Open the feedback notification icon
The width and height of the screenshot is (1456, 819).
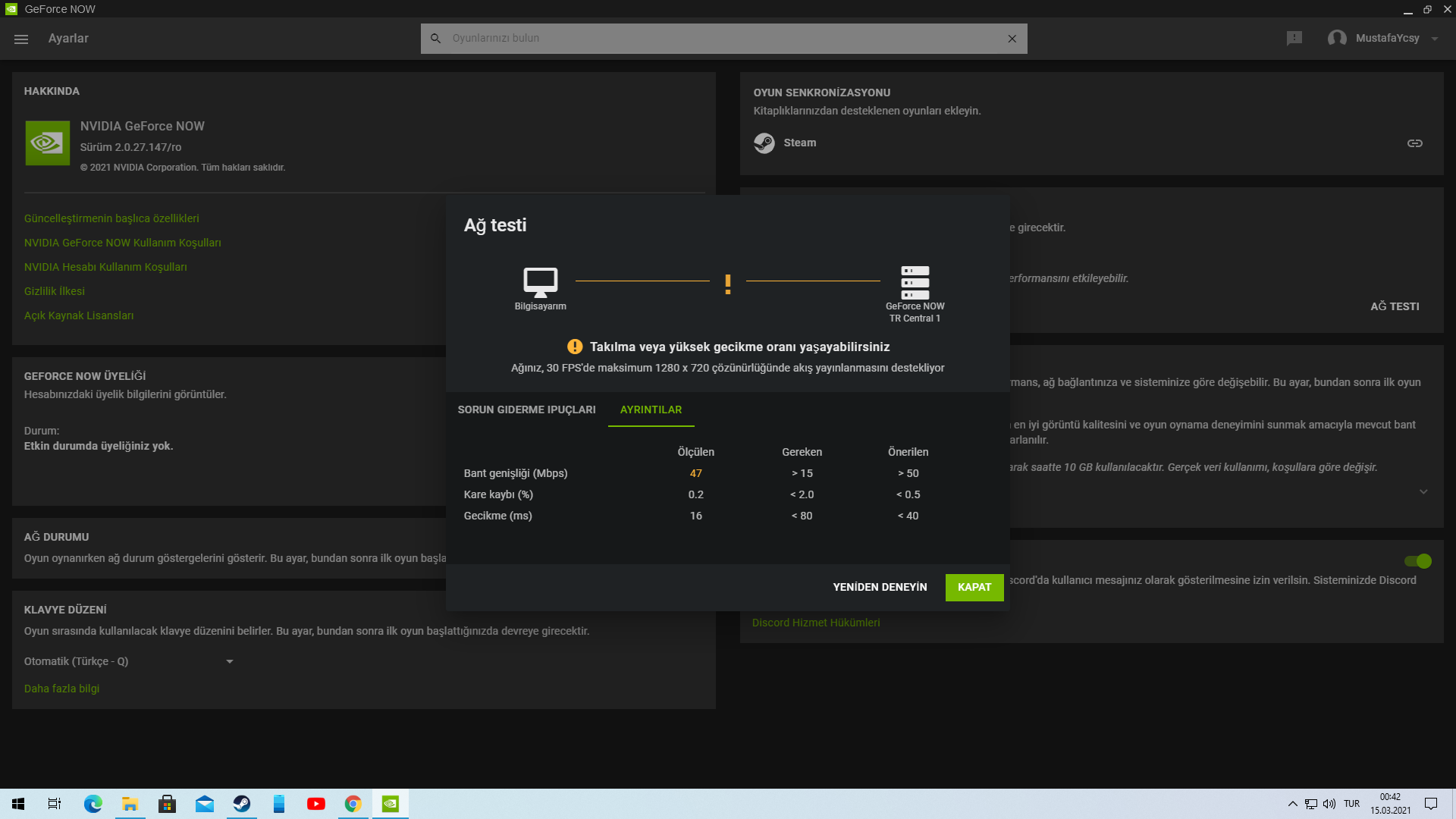[x=1294, y=39]
